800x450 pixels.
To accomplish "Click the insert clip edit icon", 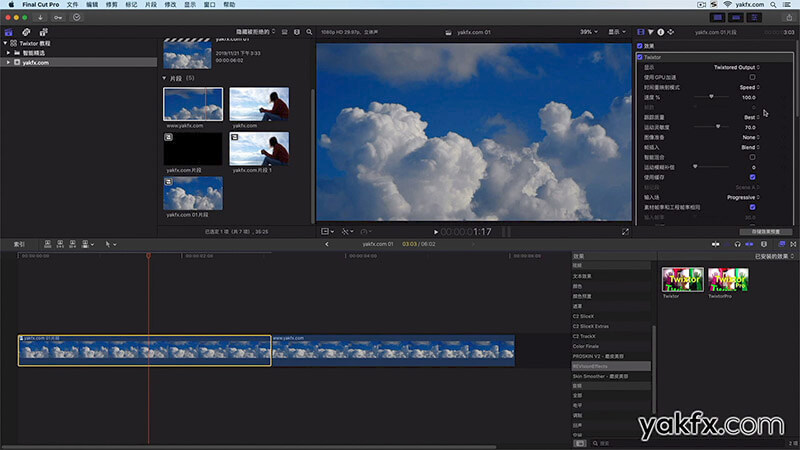I will [x=60, y=244].
